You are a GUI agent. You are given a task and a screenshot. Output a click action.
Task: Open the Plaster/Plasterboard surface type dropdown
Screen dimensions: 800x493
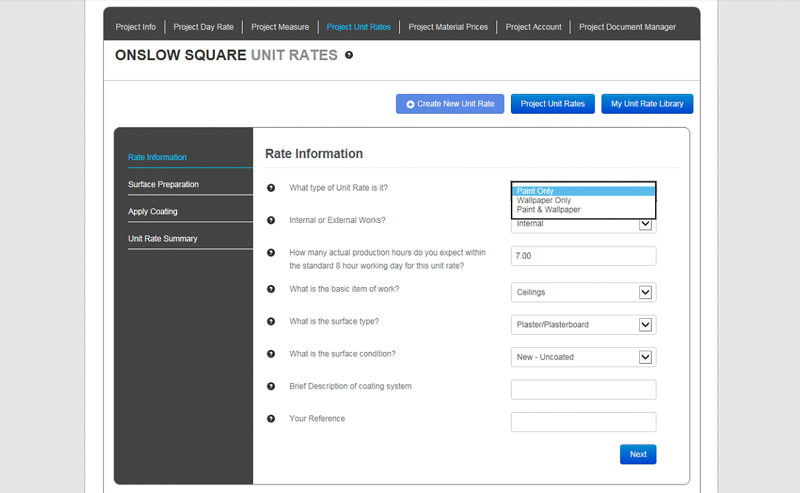tap(645, 325)
